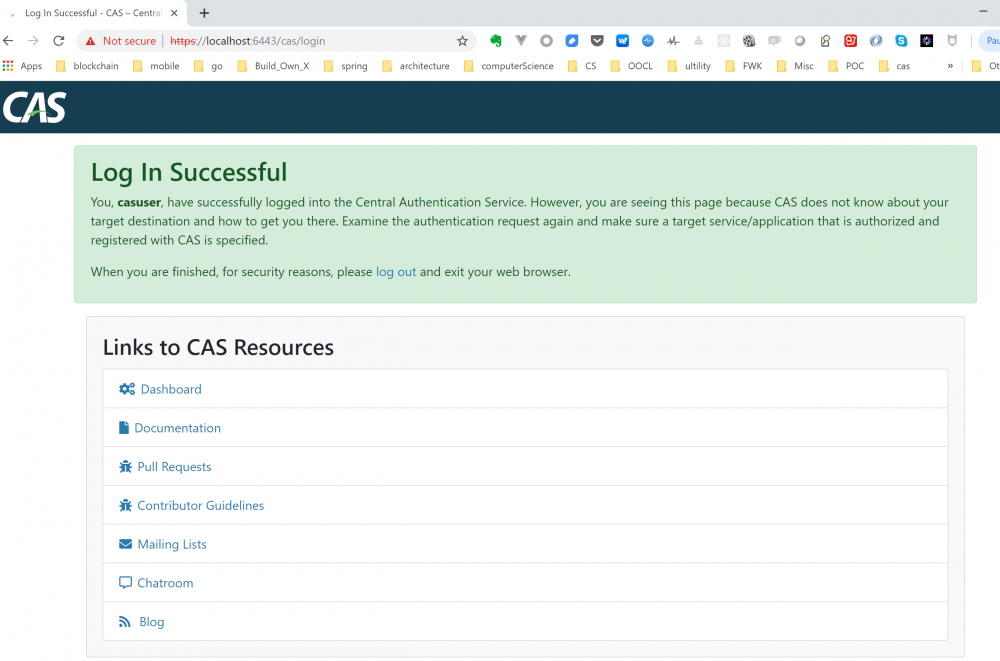Click the film reel extension icon
1000x661 pixels.
[749, 41]
